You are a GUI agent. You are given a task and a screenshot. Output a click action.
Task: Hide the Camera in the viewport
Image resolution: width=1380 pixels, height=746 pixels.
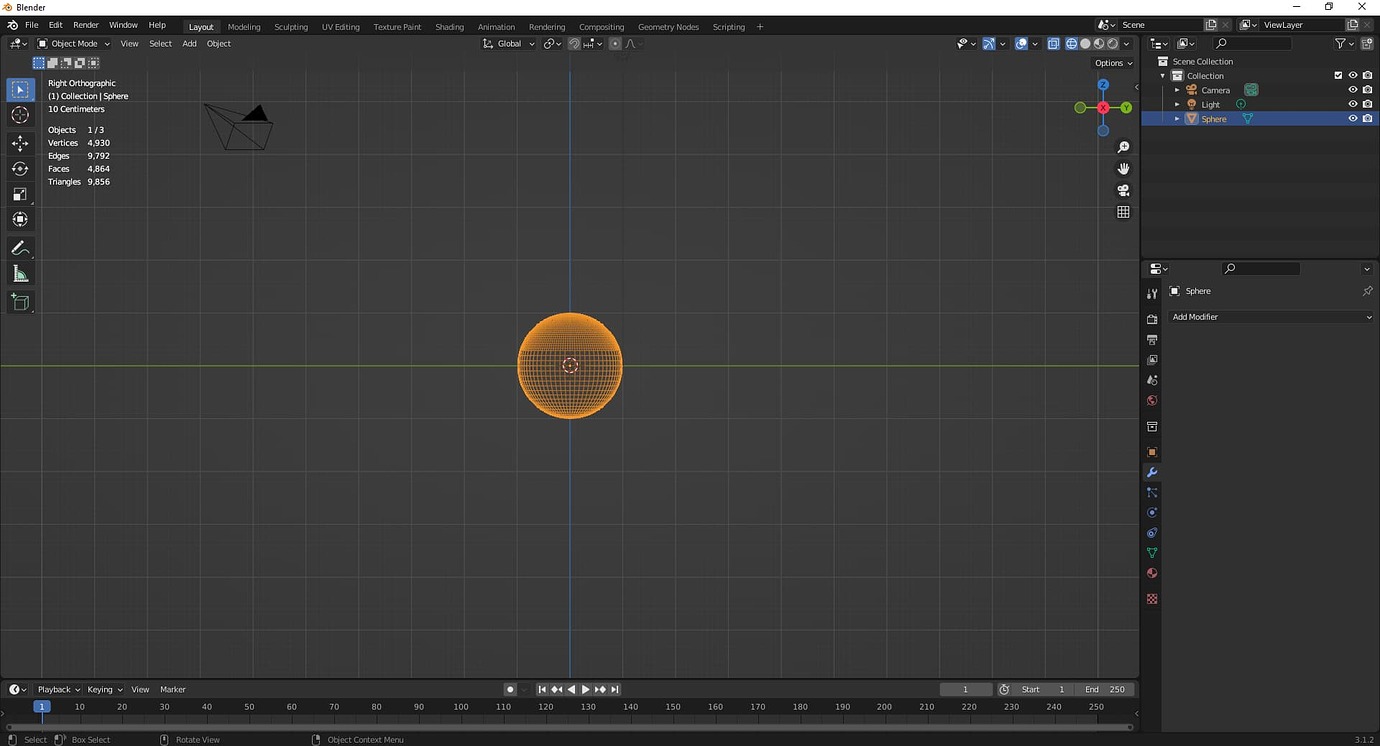point(1353,89)
